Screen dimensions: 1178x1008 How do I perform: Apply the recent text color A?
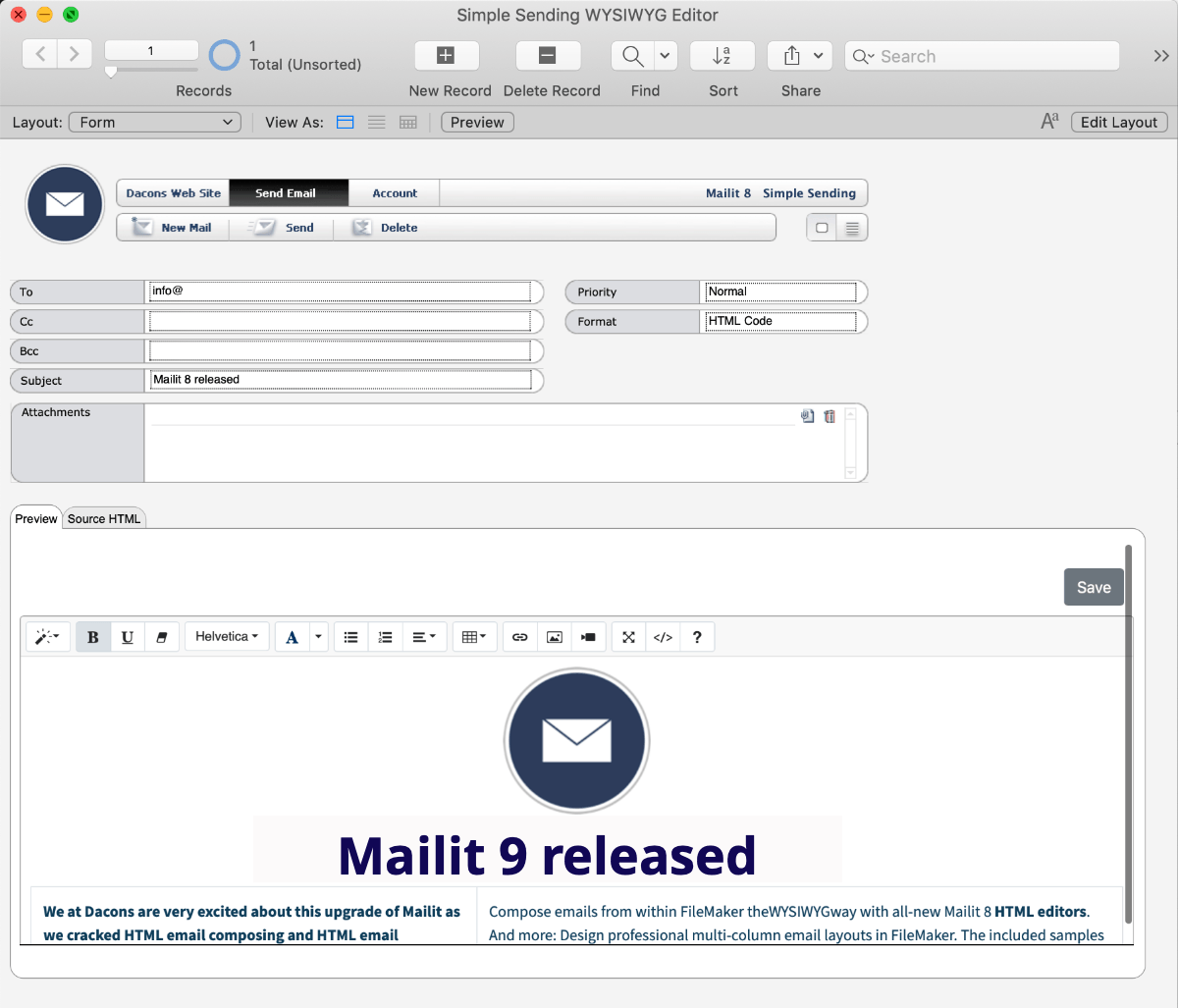click(x=292, y=637)
